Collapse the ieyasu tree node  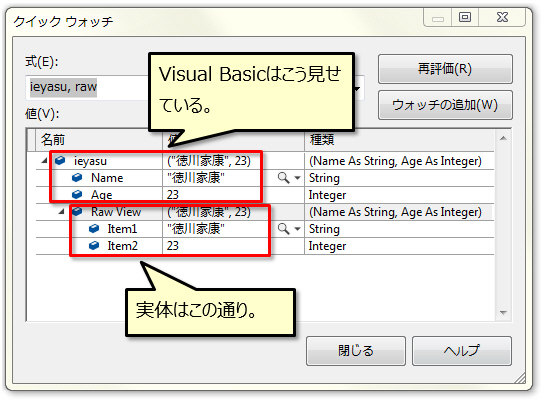(44, 161)
